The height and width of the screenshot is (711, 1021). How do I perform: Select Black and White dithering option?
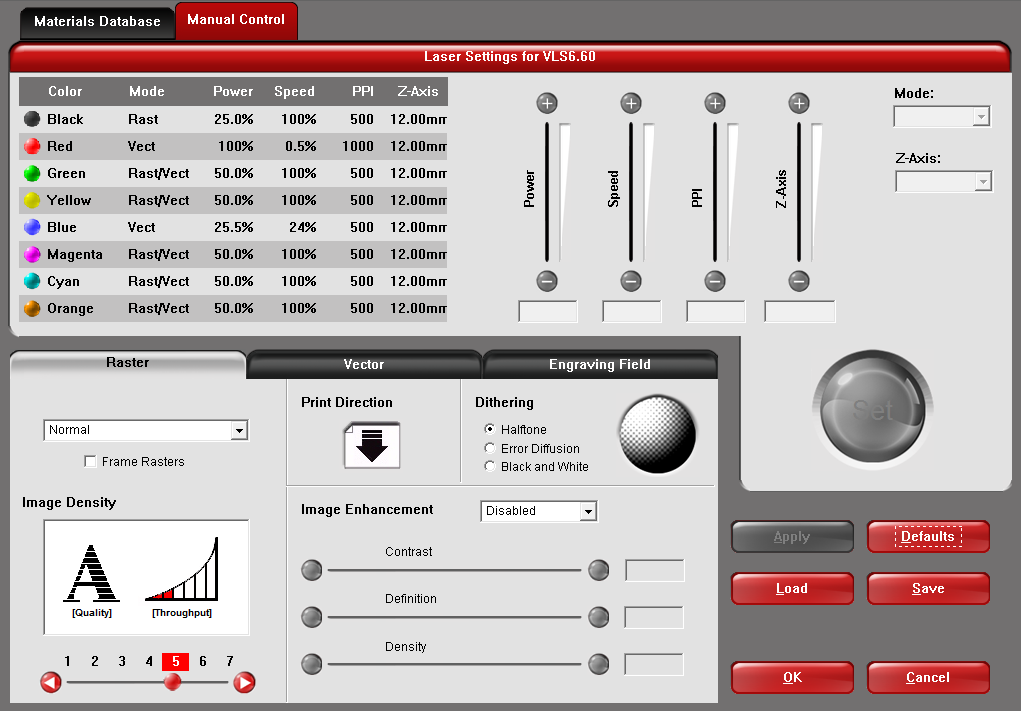coord(490,466)
